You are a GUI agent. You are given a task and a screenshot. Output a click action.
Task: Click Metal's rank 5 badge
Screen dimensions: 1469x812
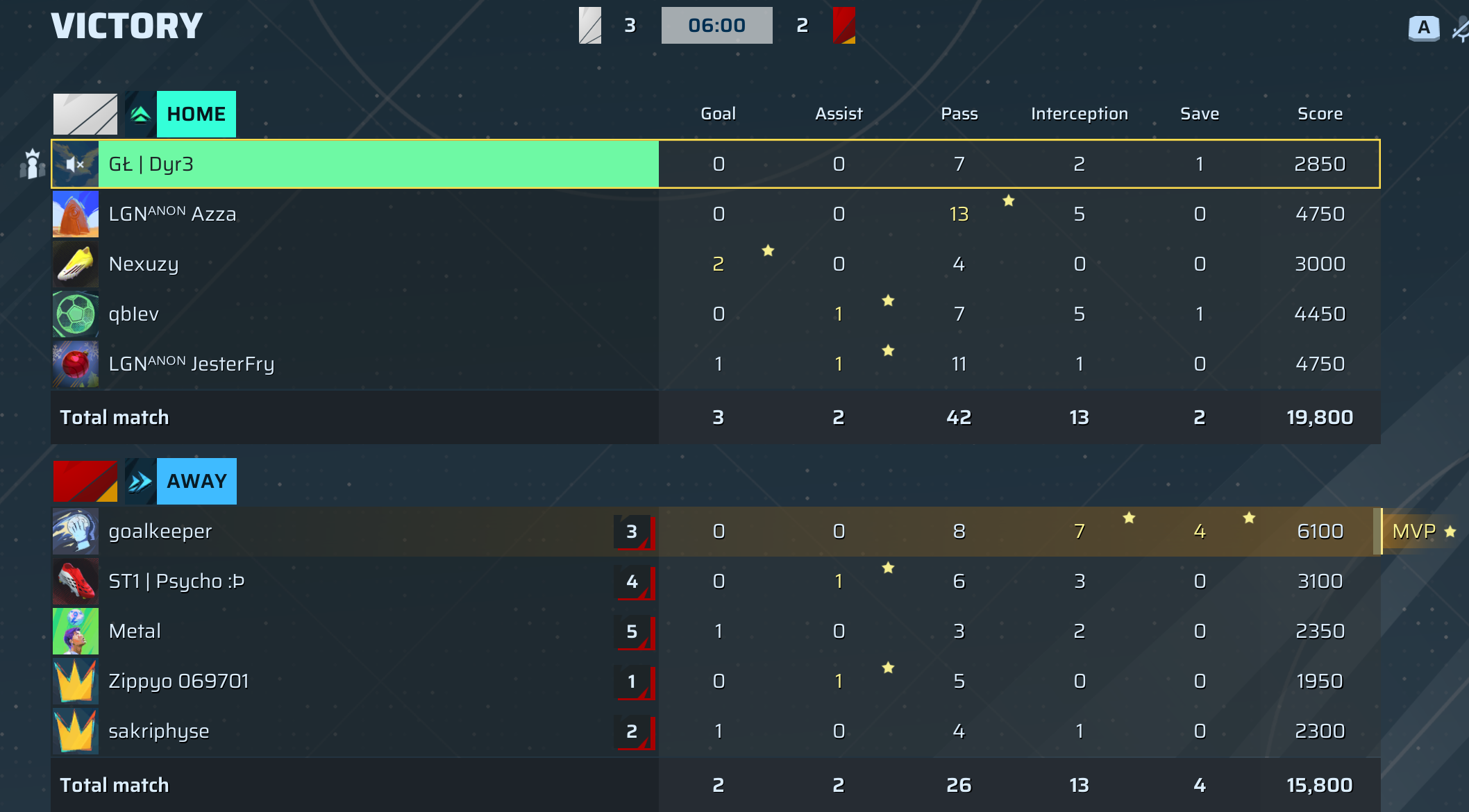pos(633,632)
